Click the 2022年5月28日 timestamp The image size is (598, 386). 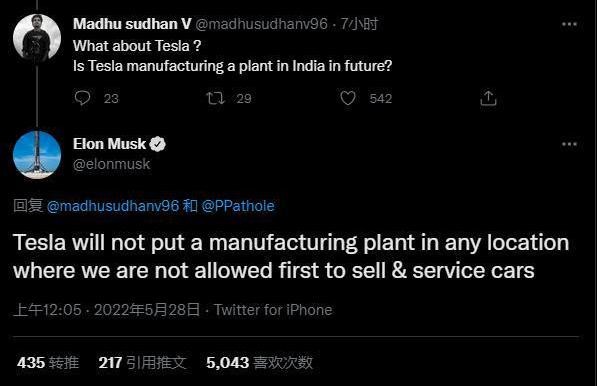point(147,310)
